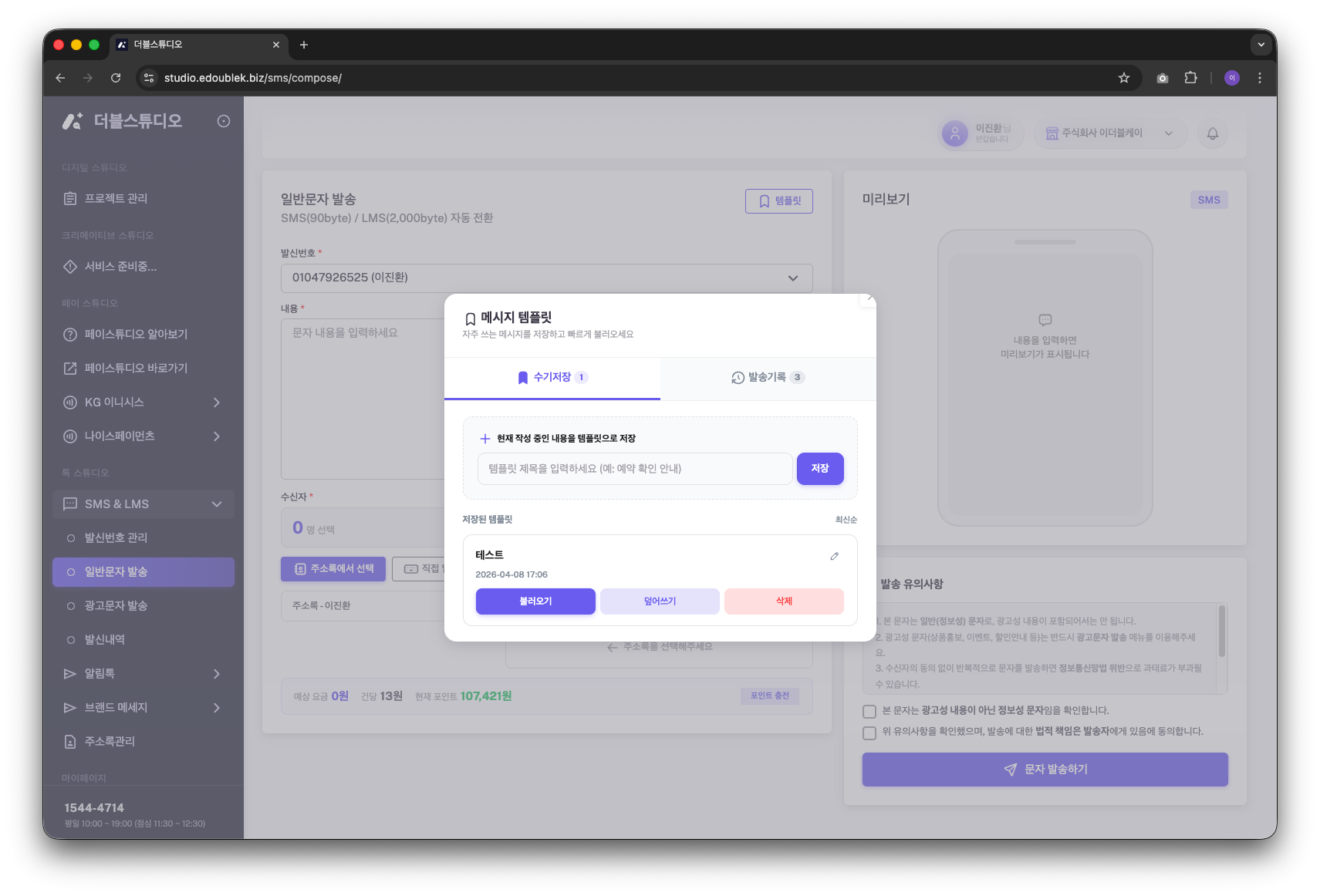This screenshot has width=1320, height=896.
Task: Click the SMS & LMS chat icon
Action: click(70, 504)
